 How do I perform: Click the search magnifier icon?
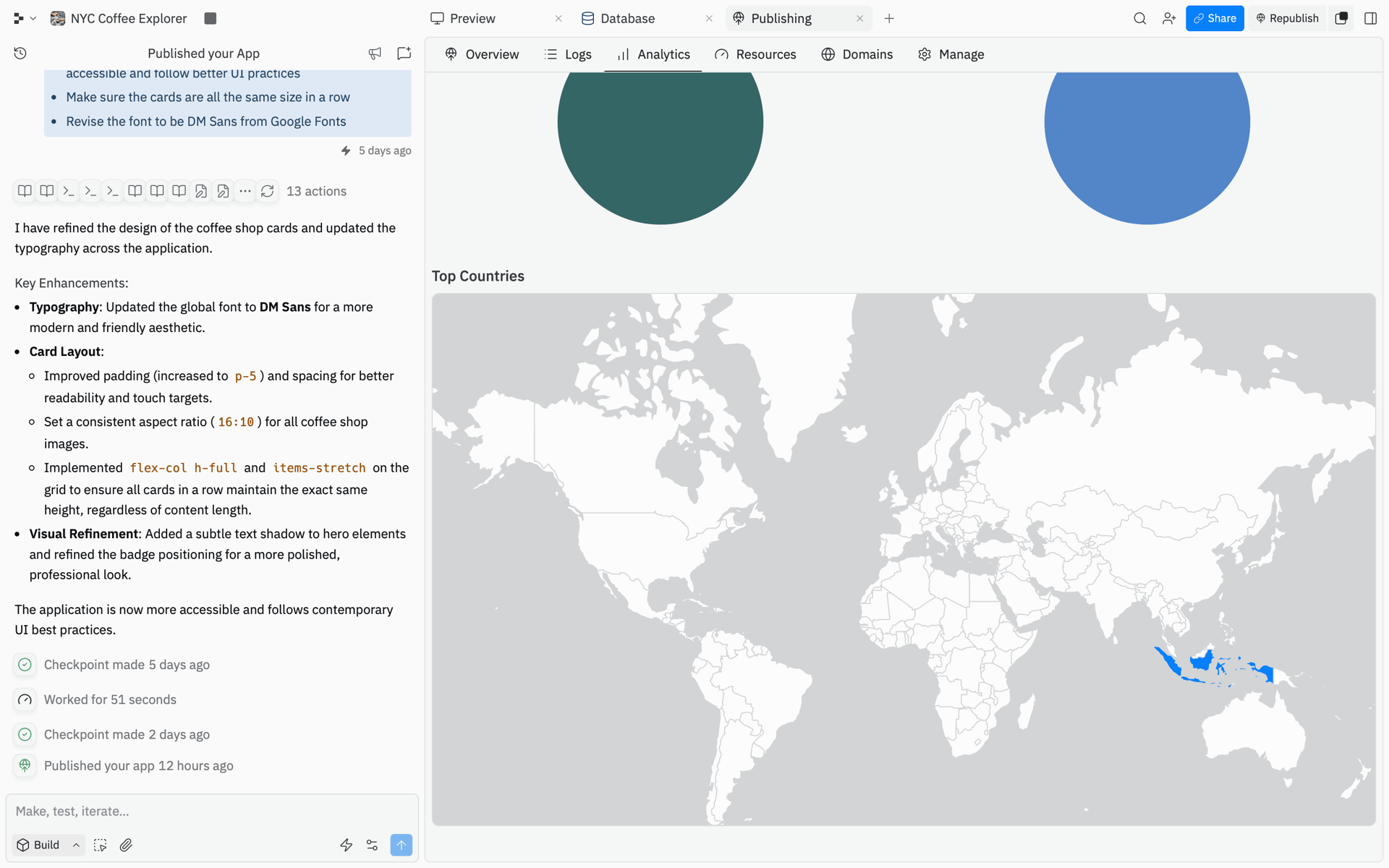pos(1139,19)
